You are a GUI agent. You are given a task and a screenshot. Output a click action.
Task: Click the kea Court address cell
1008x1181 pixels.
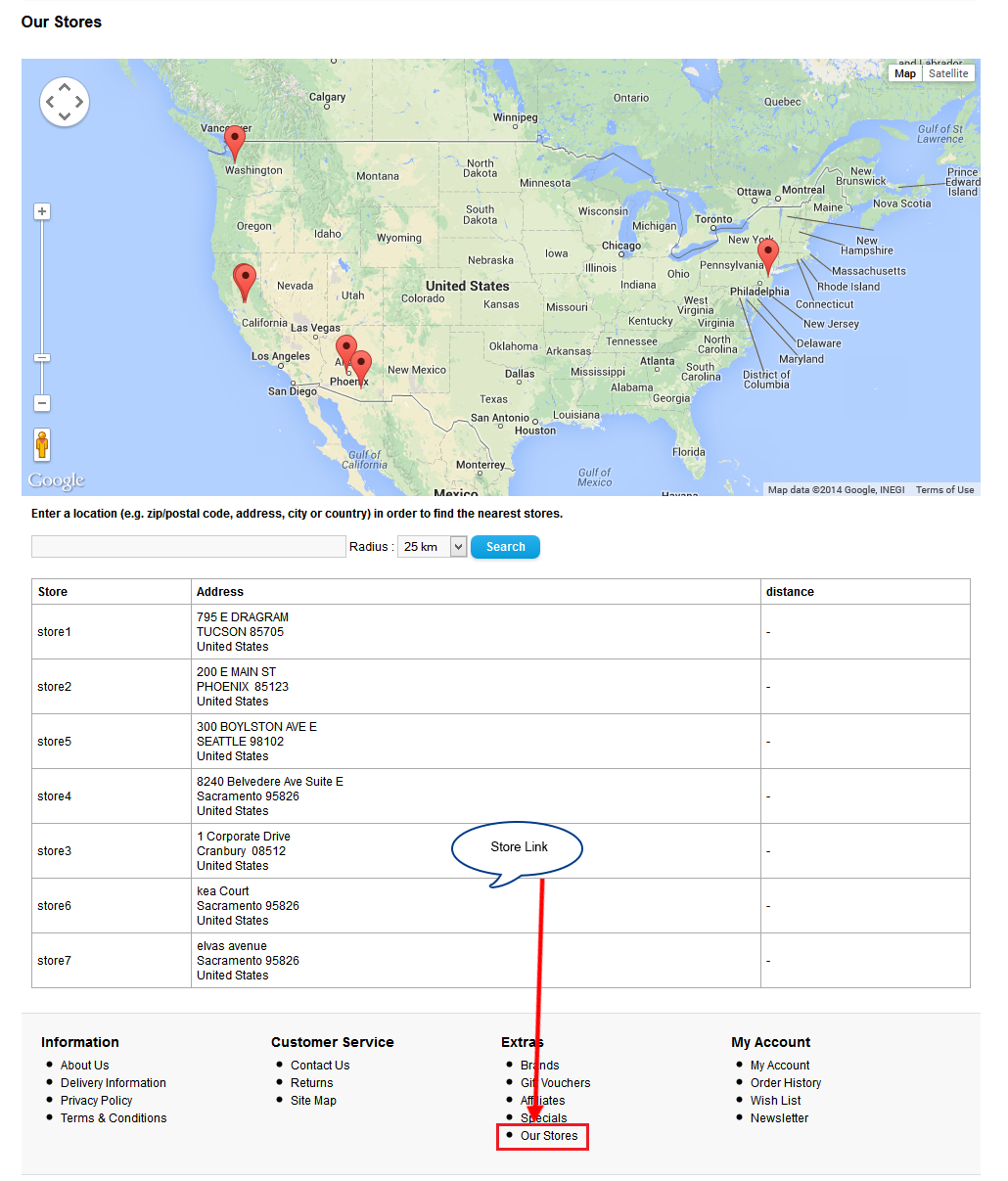[x=476, y=906]
